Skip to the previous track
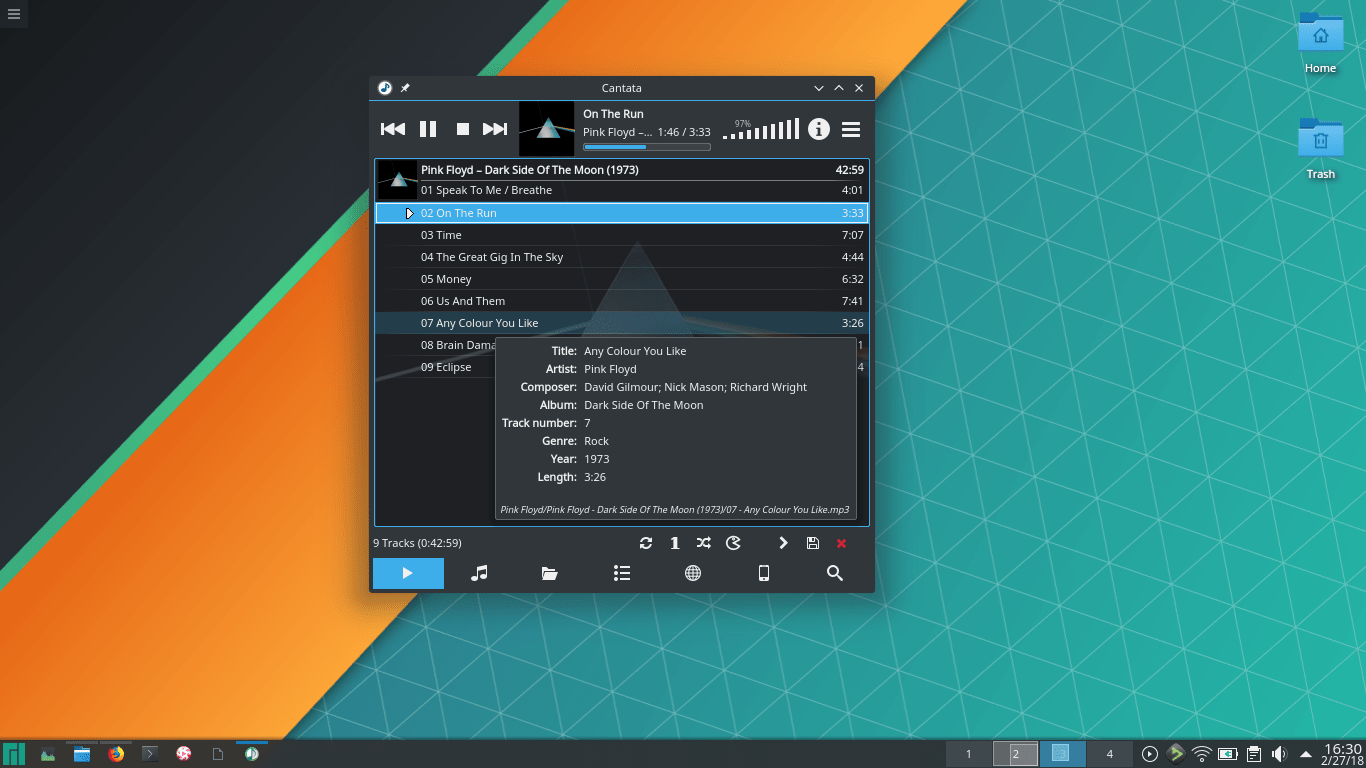 [x=393, y=129]
